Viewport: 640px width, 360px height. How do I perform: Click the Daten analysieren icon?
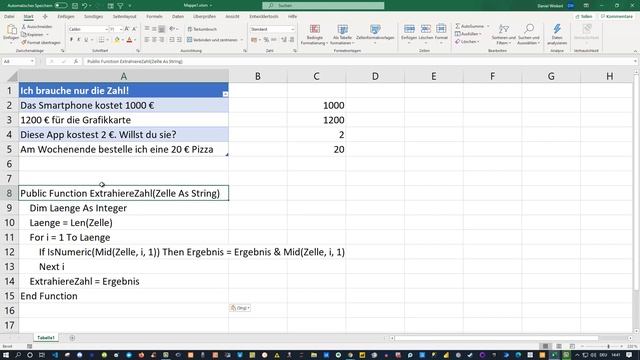(557, 29)
